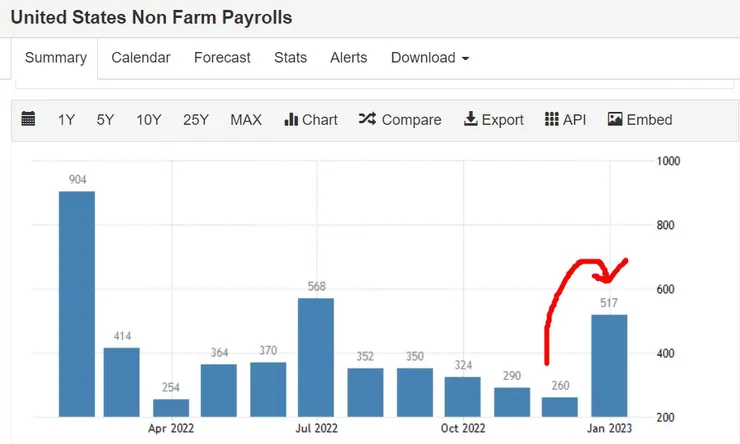740x444 pixels.
Task: Click the 904 data label
Action: click(x=77, y=179)
